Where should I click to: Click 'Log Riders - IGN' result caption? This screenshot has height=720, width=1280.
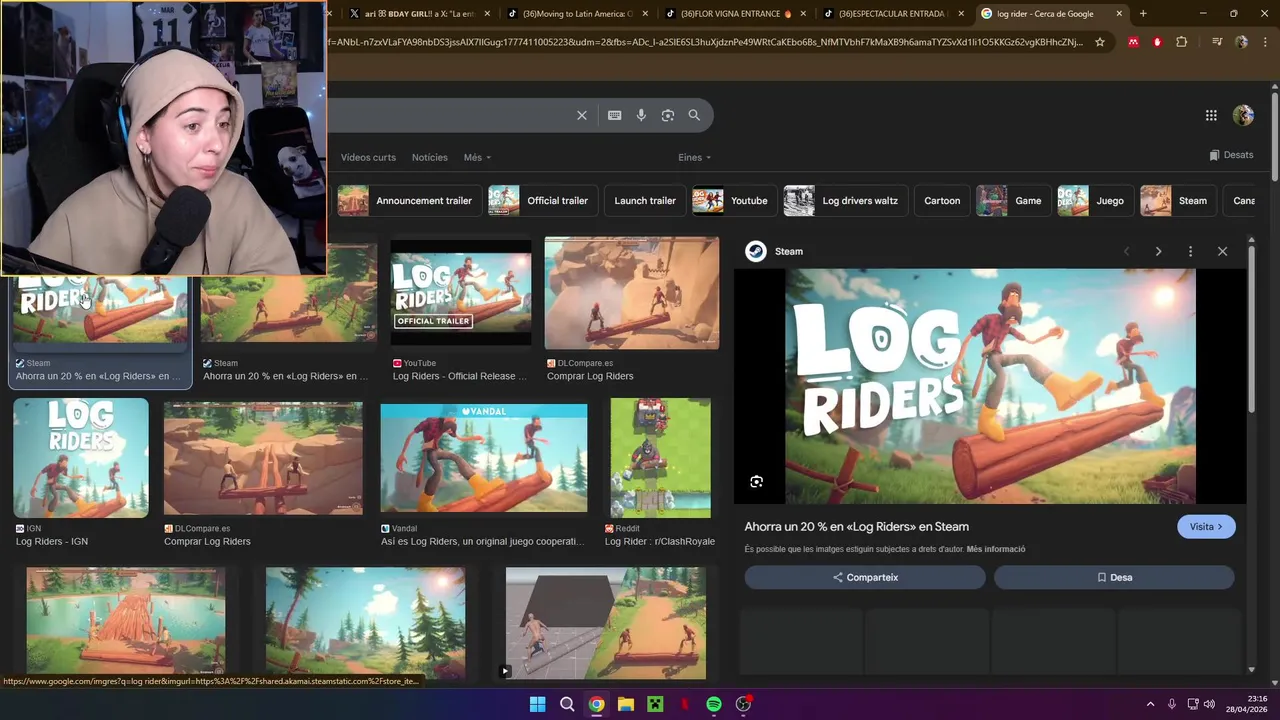point(52,542)
